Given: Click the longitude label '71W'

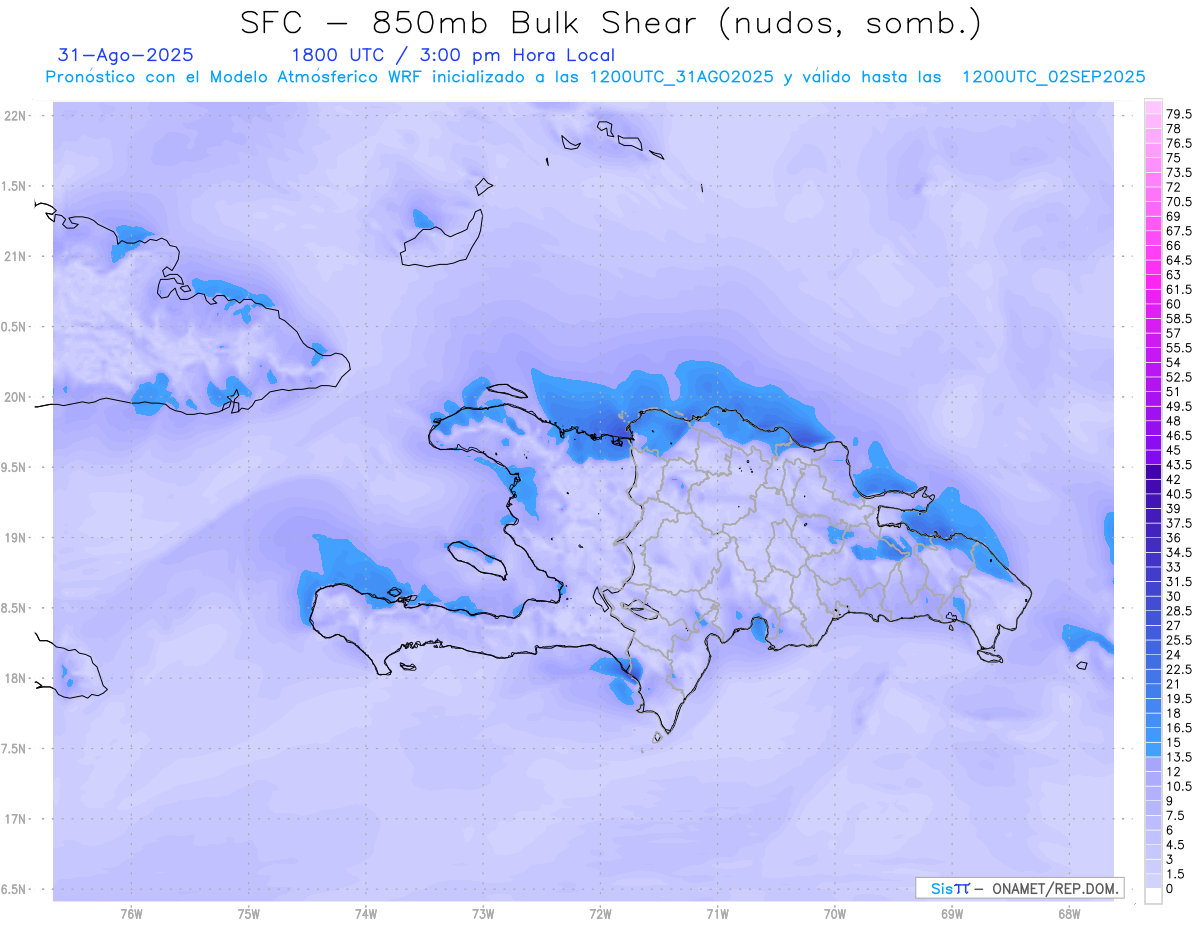Looking at the screenshot, I should click(717, 914).
